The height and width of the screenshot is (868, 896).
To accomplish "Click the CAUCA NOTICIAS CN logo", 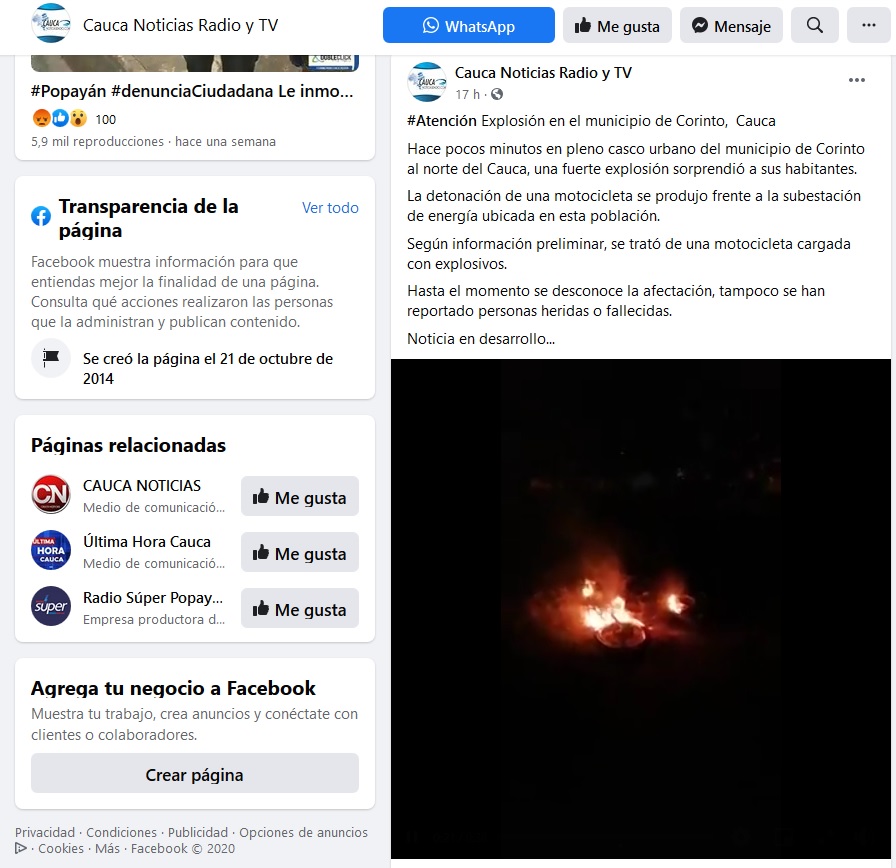I will pyautogui.click(x=51, y=494).
